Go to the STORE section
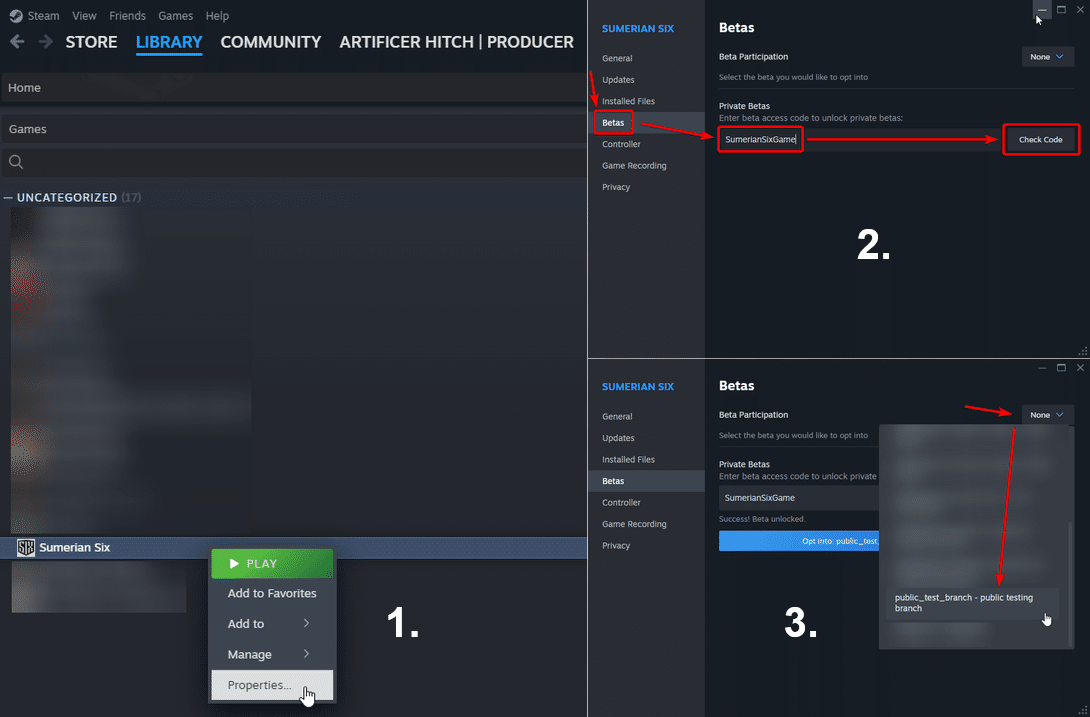The width and height of the screenshot is (1090, 717). coord(91,42)
